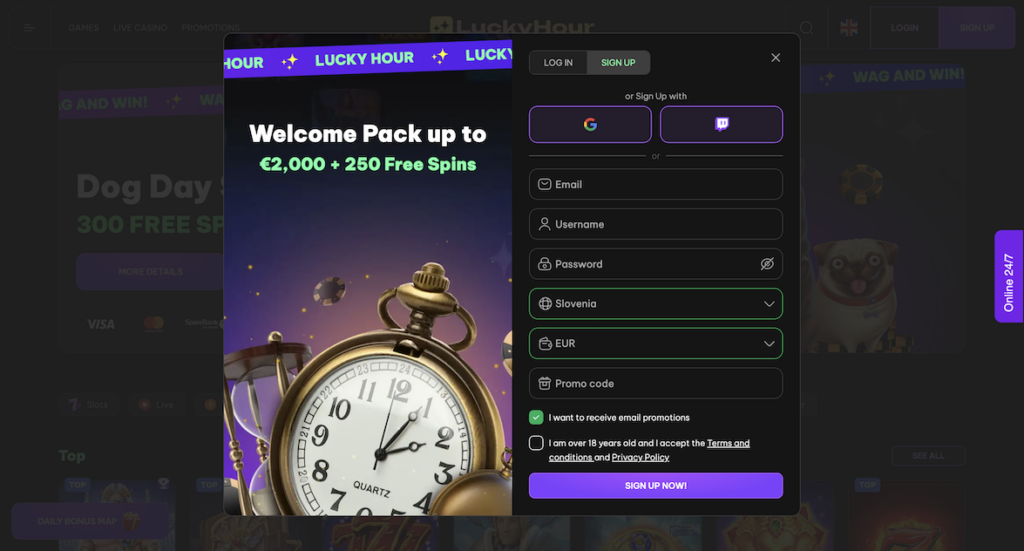Tick the over 18 years old checkbox
1024x551 pixels.
pos(536,443)
